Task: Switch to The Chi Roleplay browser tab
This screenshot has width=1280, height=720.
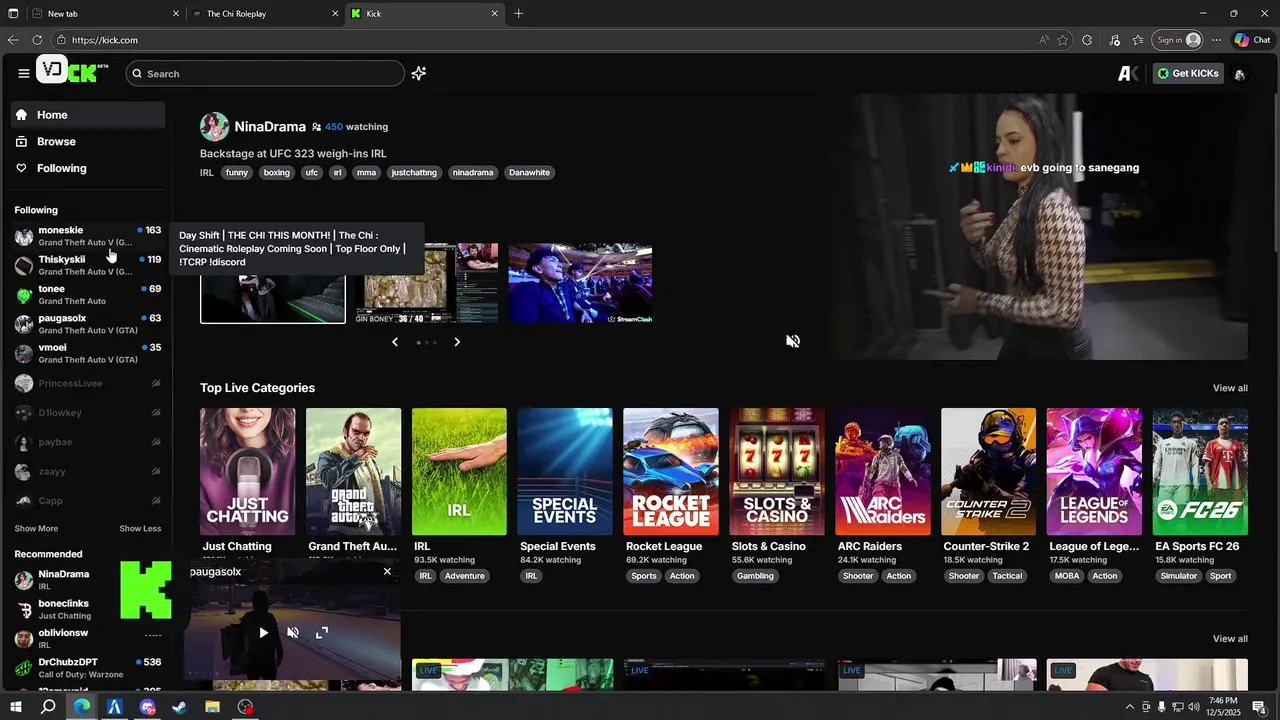Action: [x=265, y=14]
